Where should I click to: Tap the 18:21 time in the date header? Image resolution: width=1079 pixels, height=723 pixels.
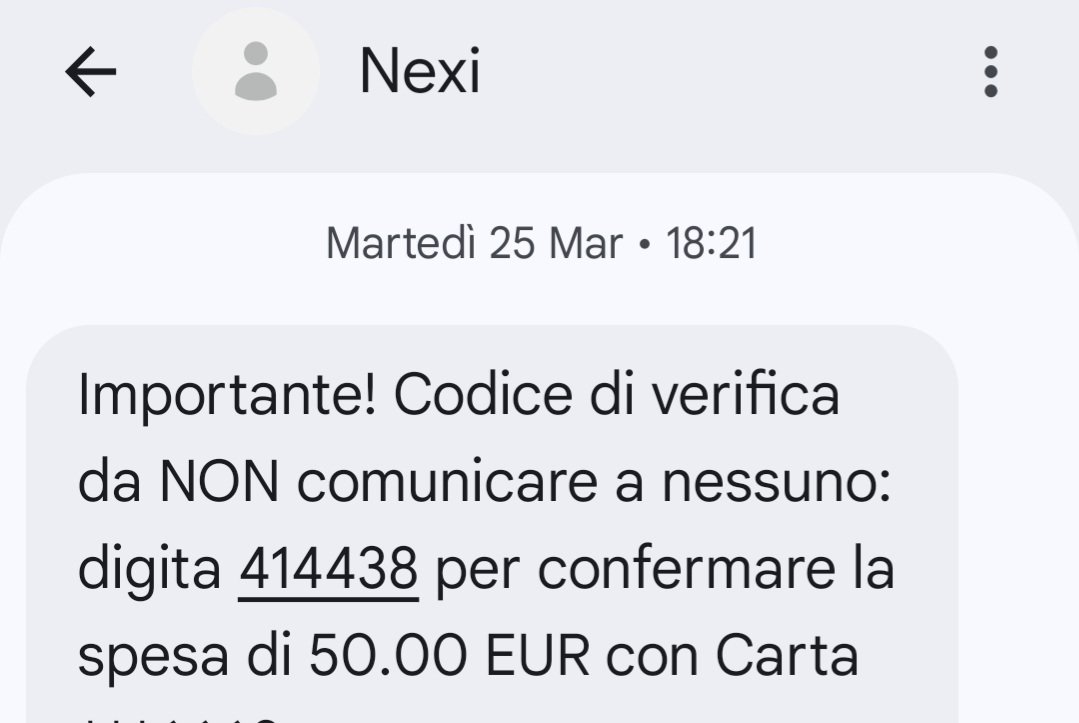tap(711, 243)
